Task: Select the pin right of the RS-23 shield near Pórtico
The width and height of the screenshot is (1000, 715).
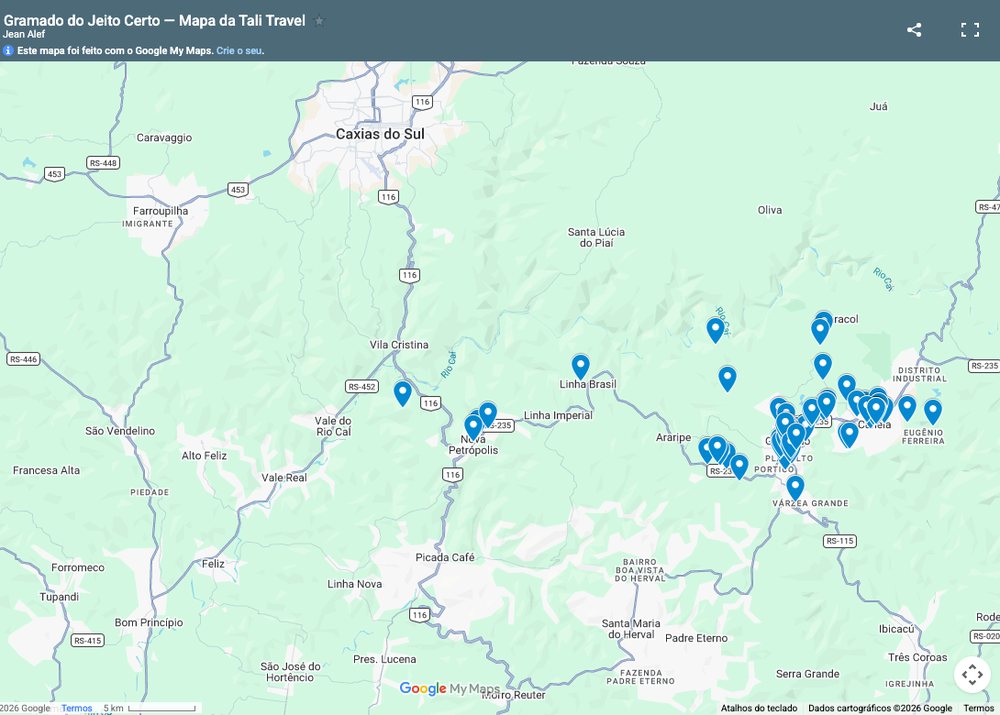Action: point(739,467)
